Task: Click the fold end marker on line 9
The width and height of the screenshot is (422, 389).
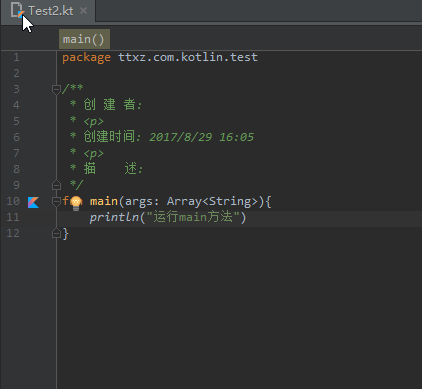Action: tap(56, 185)
